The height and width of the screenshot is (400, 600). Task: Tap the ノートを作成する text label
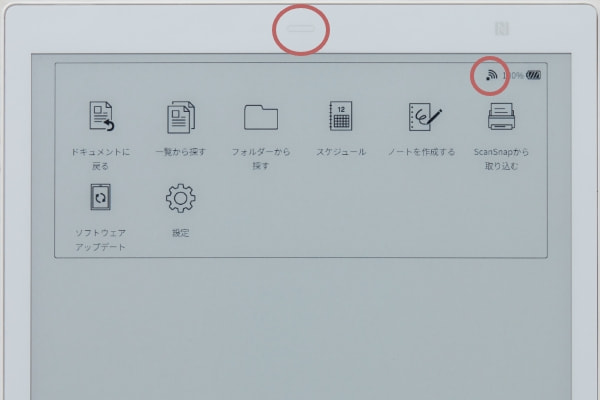coord(421,152)
